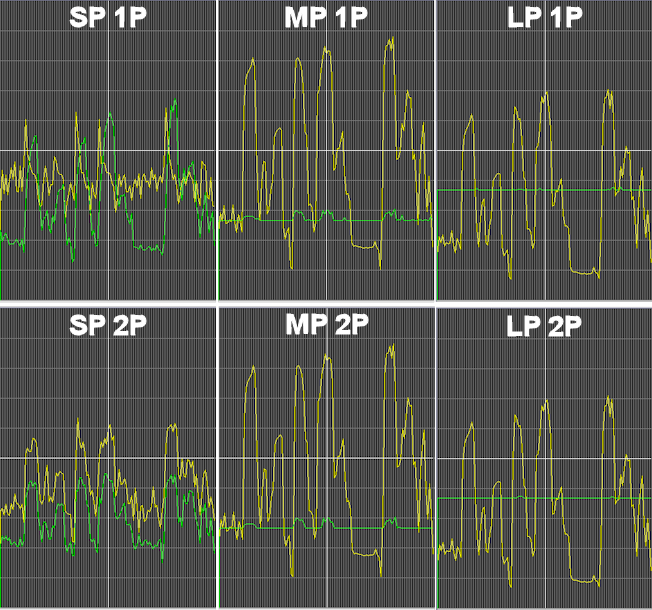The height and width of the screenshot is (610, 652).
Task: Select the MP 1P waveform panel
Action: click(x=326, y=150)
